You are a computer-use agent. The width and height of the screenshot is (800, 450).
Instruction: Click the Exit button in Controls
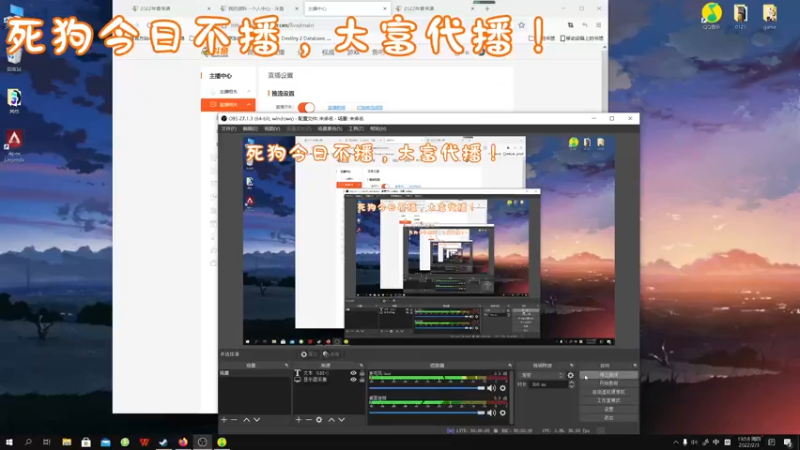(608, 417)
